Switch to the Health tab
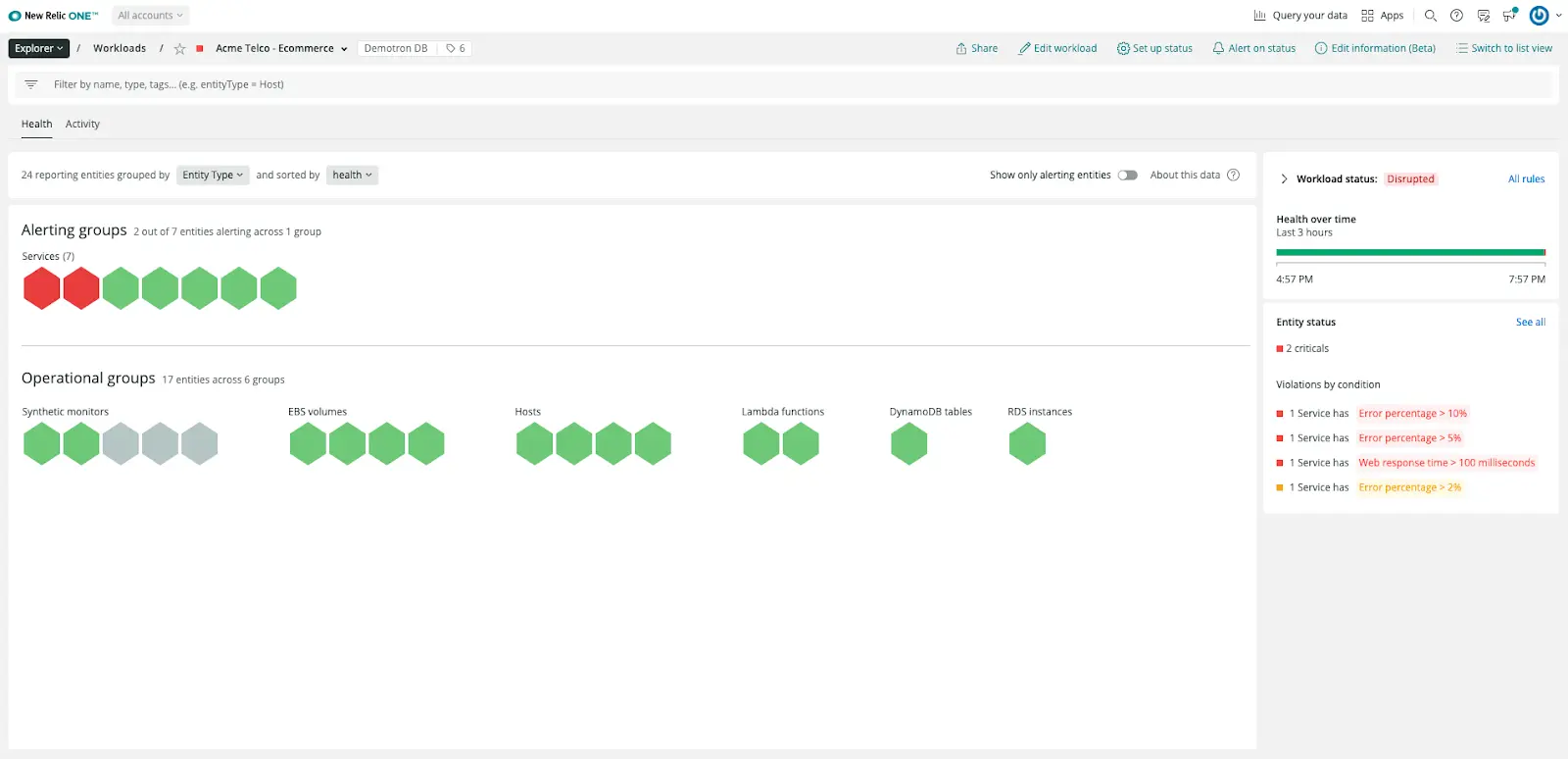 pyautogui.click(x=37, y=125)
